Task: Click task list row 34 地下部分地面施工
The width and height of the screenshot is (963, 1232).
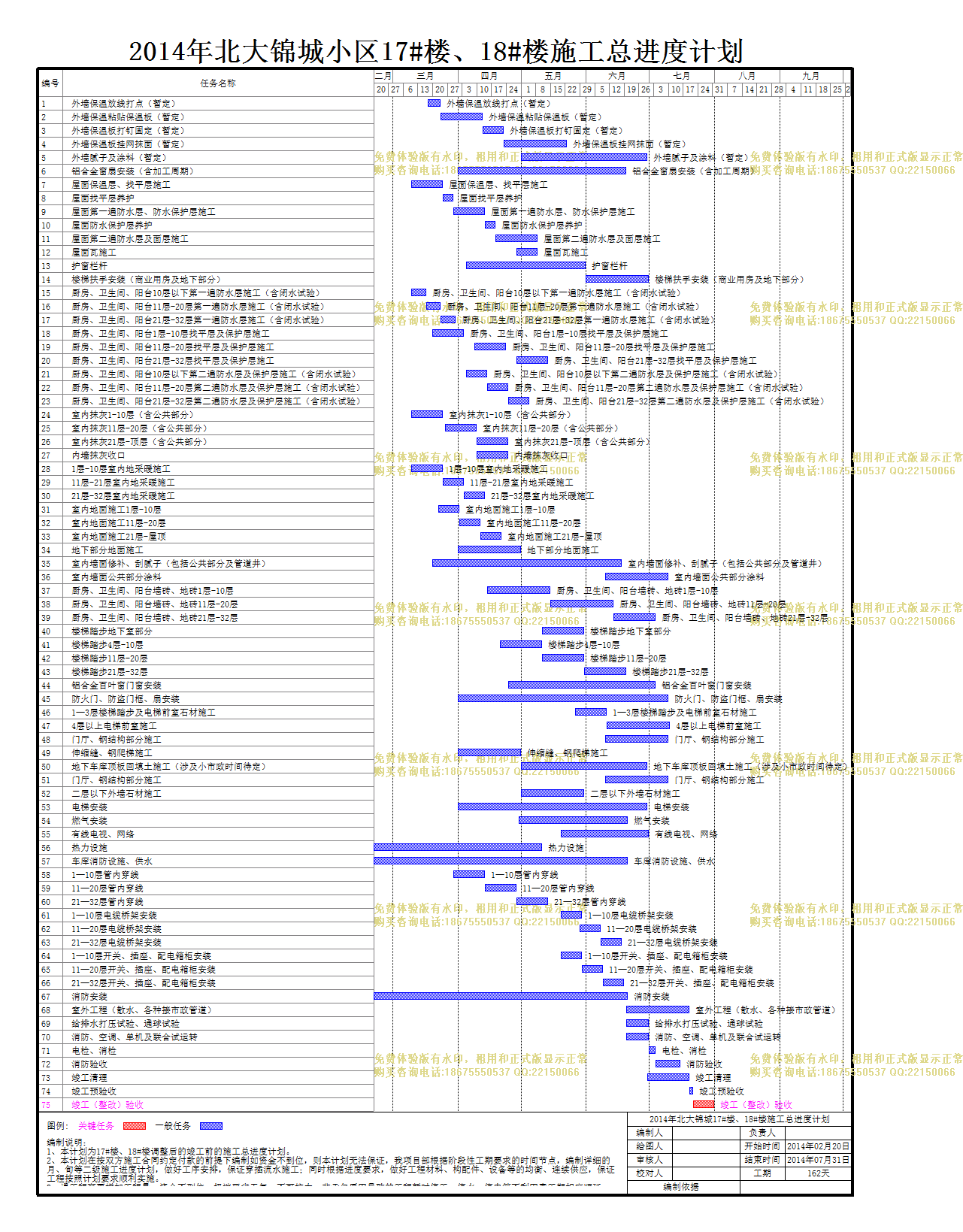Action: pyautogui.click(x=207, y=550)
